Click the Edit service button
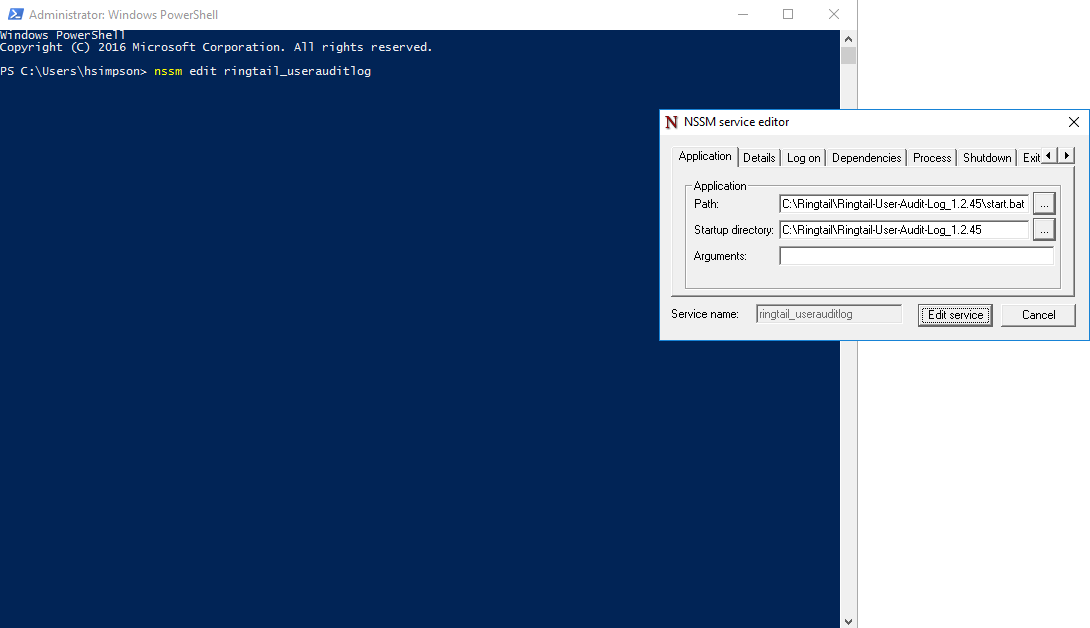Screen dimensions: 1090x628 955,315
